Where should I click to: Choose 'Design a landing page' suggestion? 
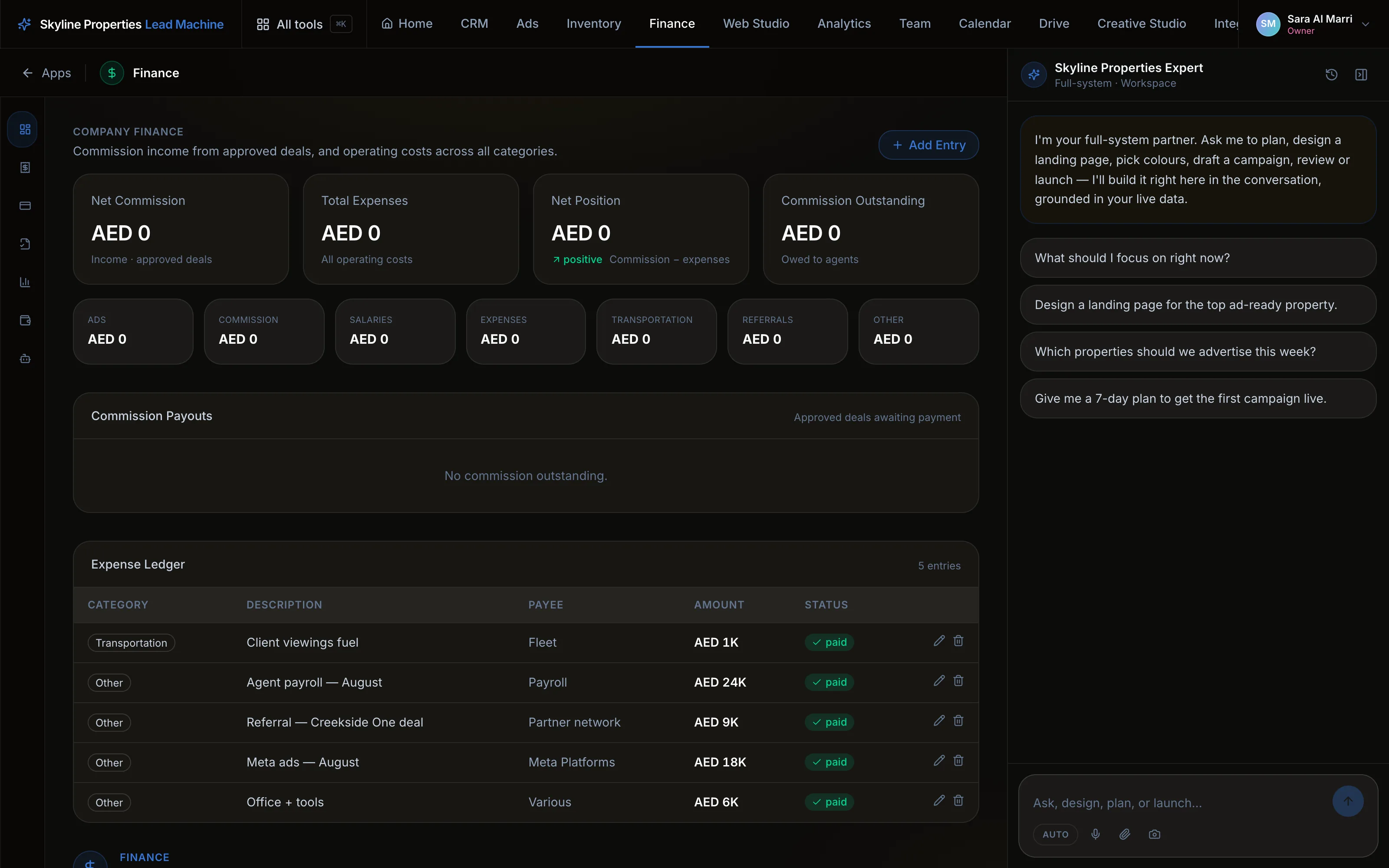tap(1198, 305)
